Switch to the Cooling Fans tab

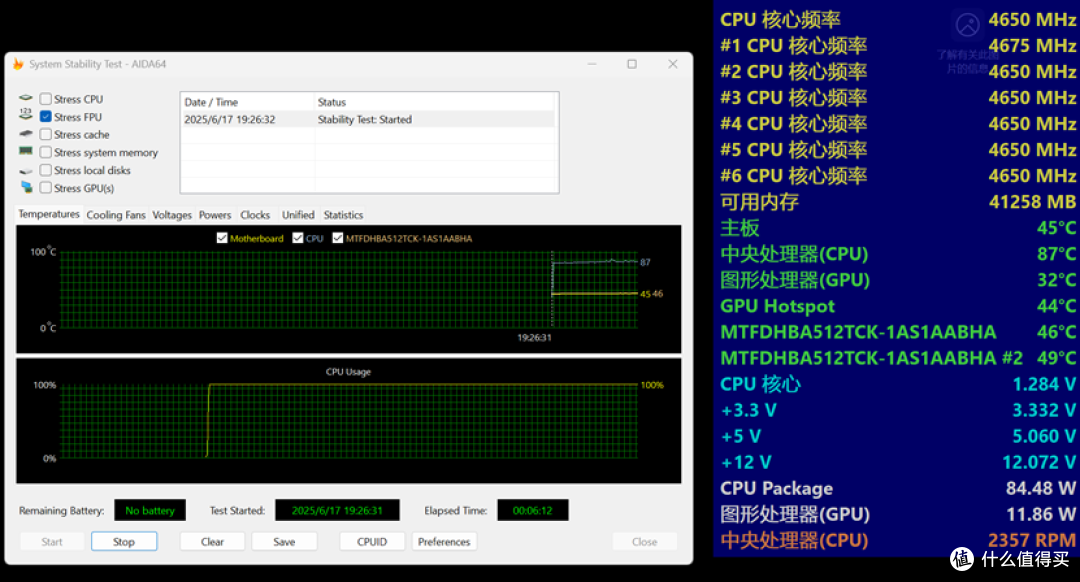click(x=116, y=215)
